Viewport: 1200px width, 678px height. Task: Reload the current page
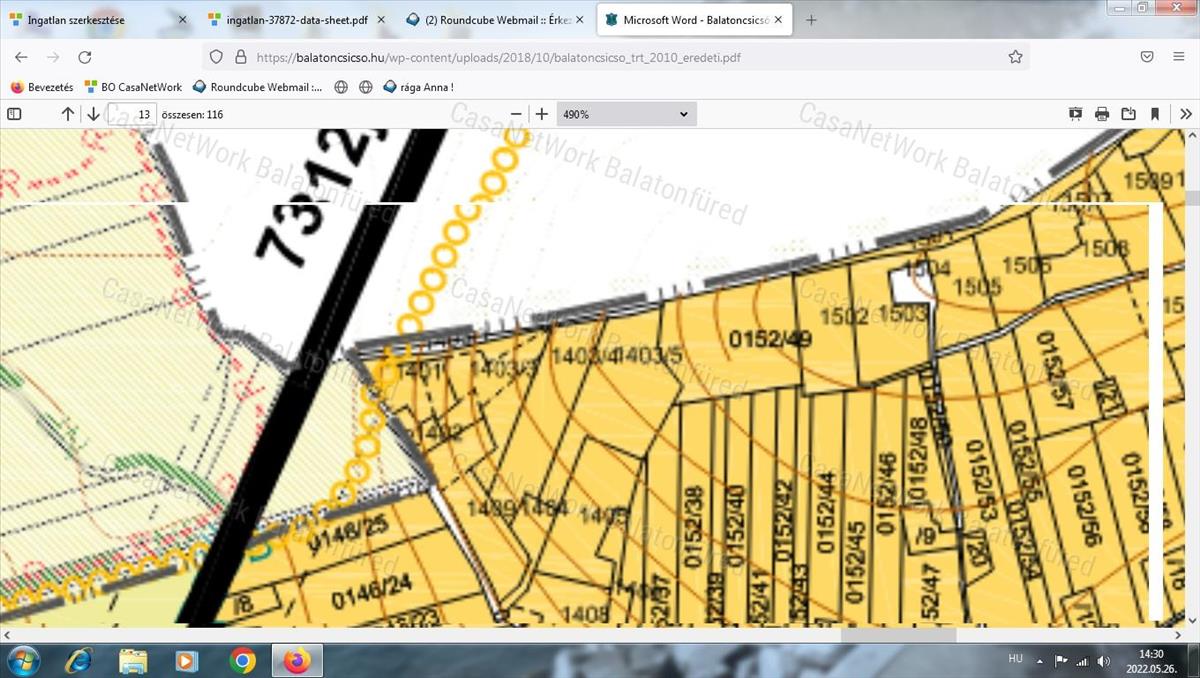tap(85, 57)
